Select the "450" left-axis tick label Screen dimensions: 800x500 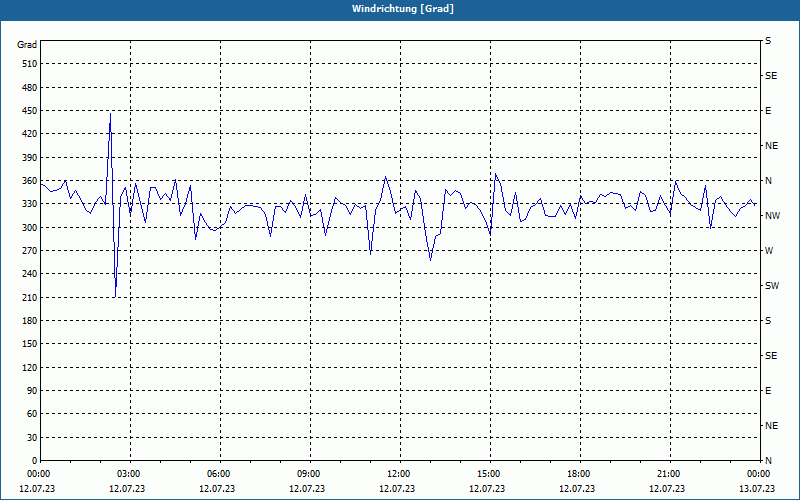tap(30, 111)
